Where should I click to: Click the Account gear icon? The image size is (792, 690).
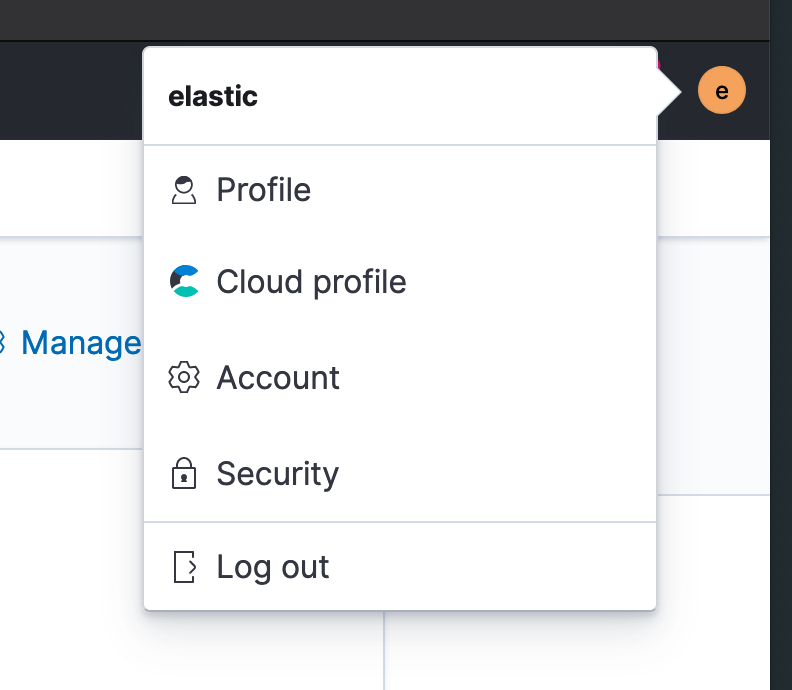tap(184, 377)
